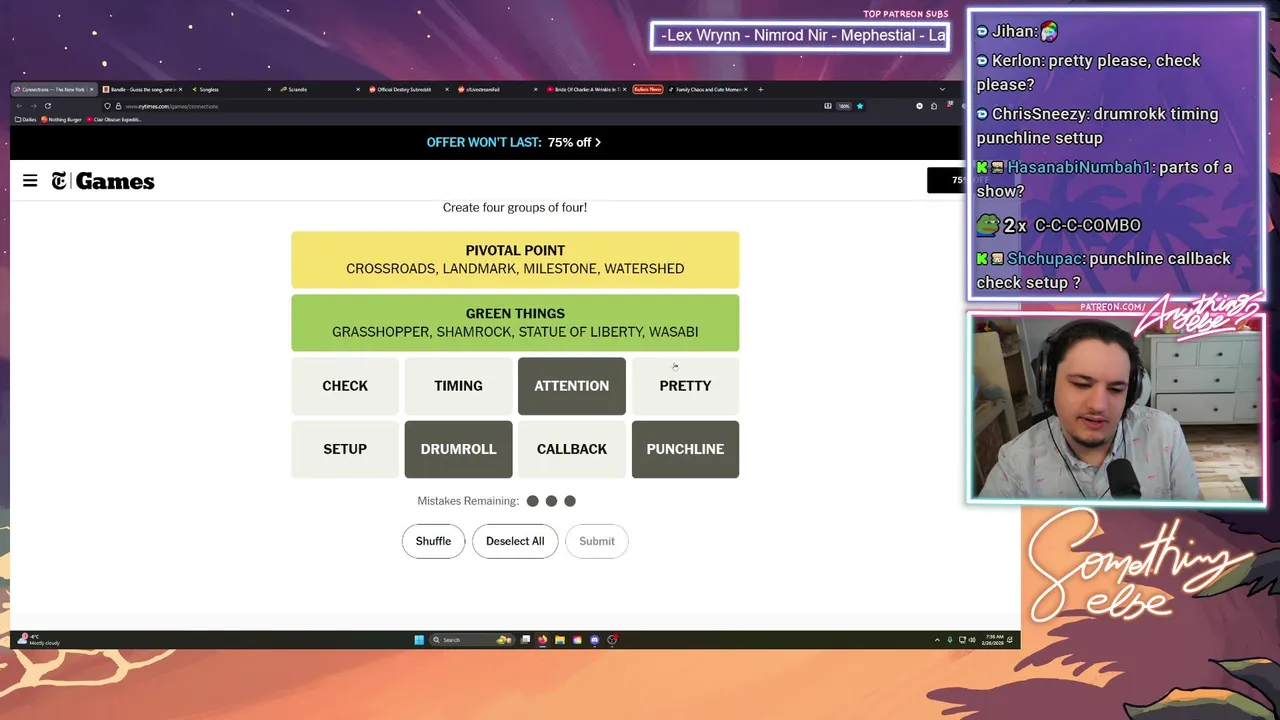
Task: Deselect the PUNCHLINE tile
Action: pyautogui.click(x=685, y=449)
